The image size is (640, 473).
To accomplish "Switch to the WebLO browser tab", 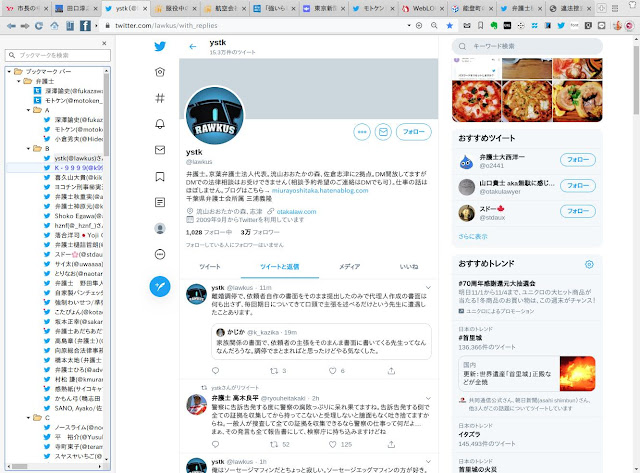I will 422,9.
